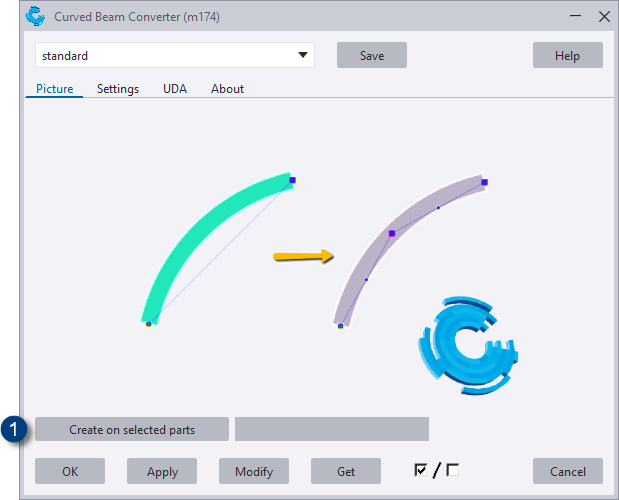Toggle the unchecked deselect-all checkbox

[x=452, y=470]
